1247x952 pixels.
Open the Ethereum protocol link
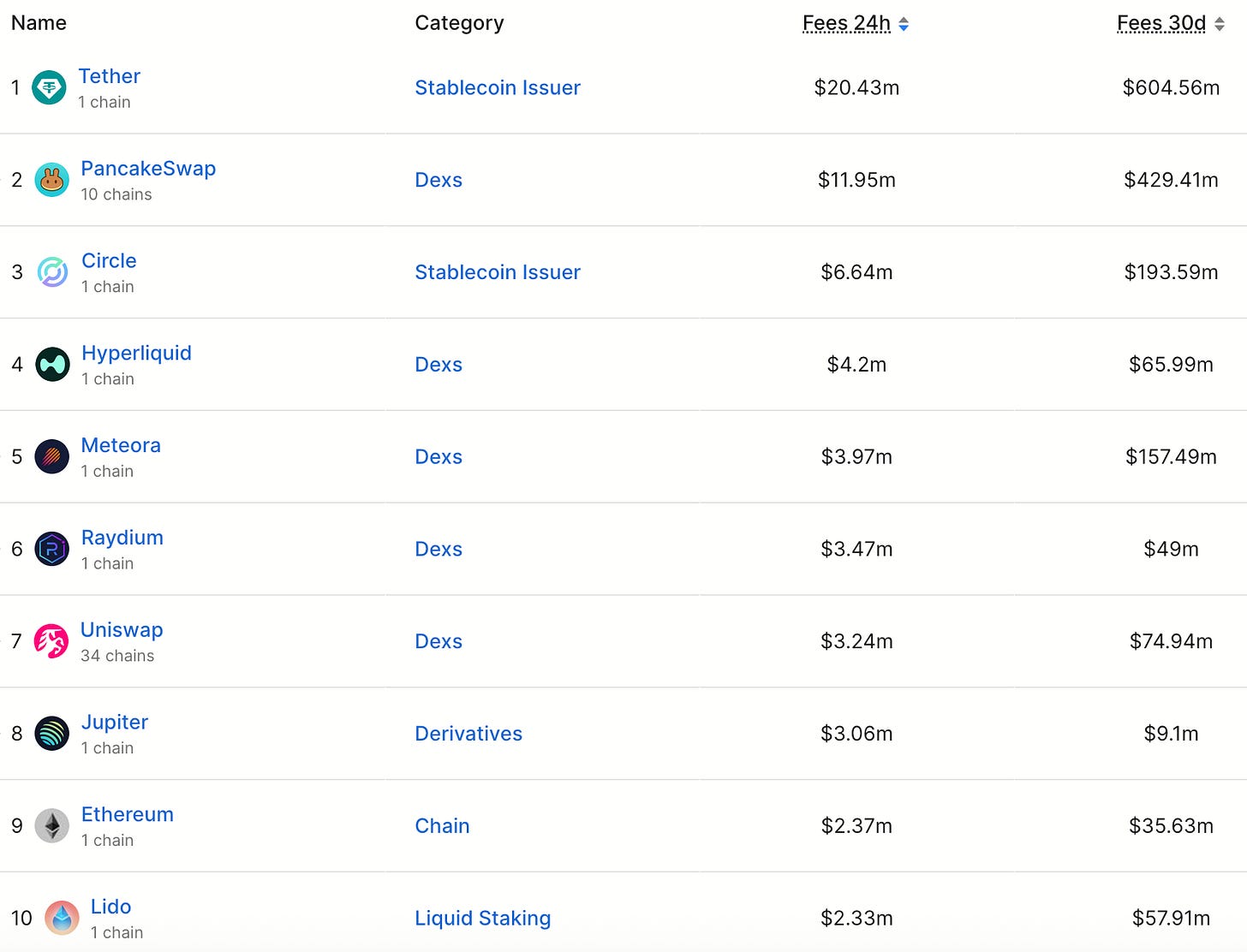coord(127,814)
